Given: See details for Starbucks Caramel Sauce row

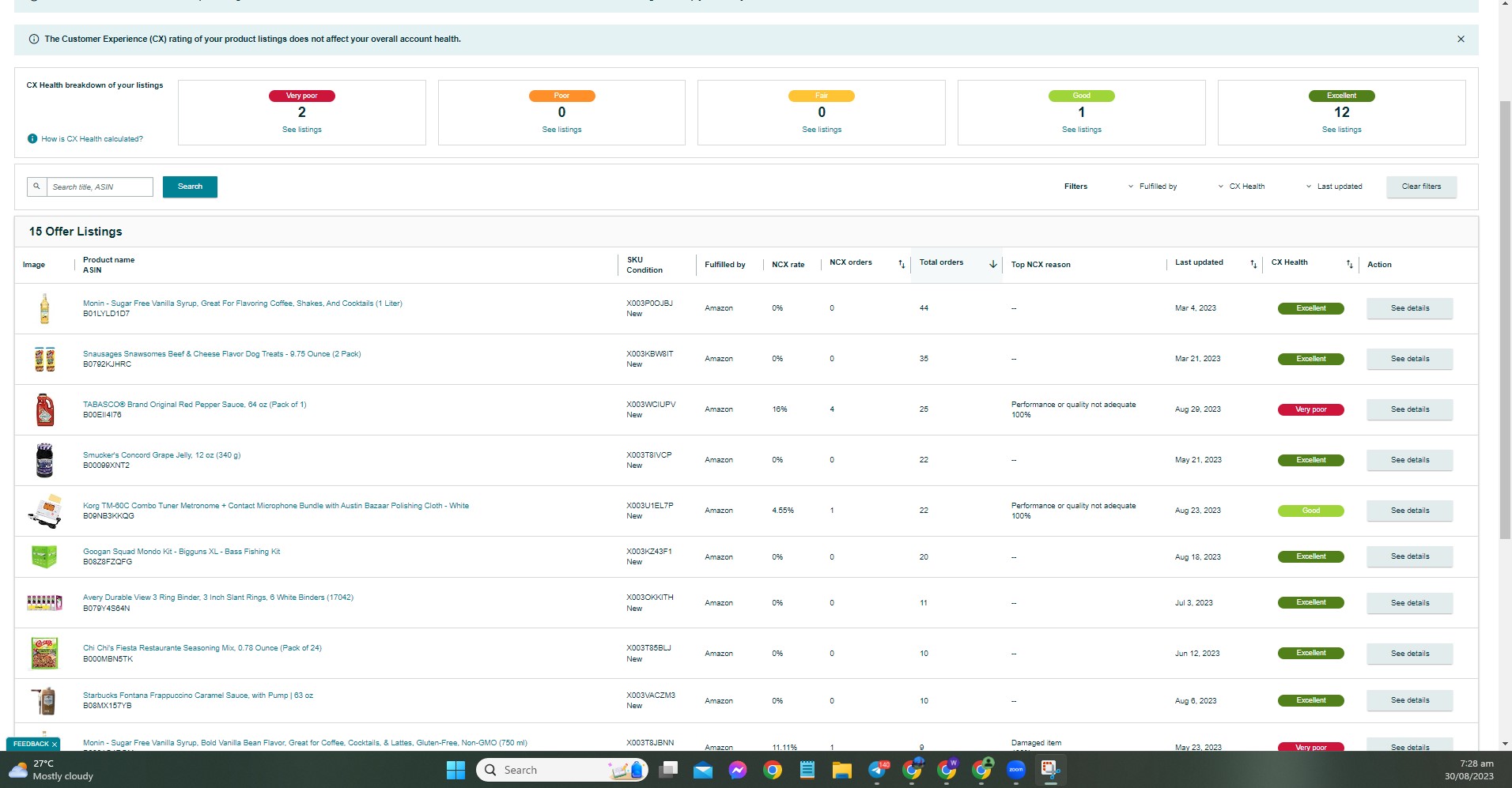Looking at the screenshot, I should click(x=1410, y=700).
